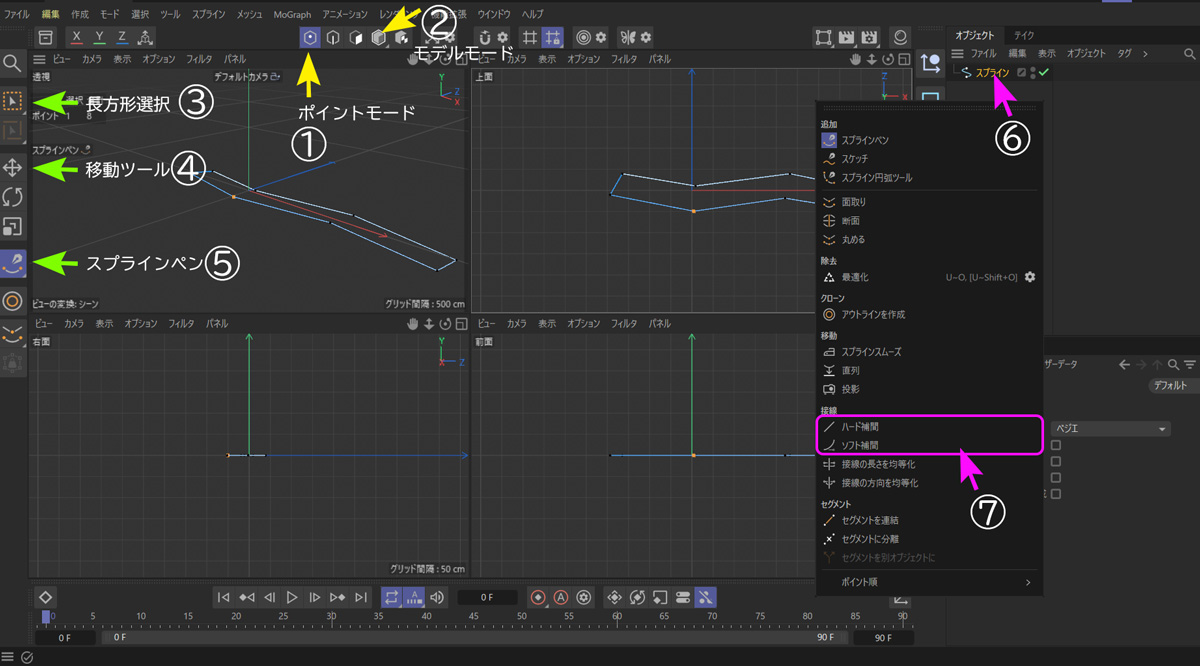Open the ベジエ spline type dropdown
Viewport: 1200px width, 666px height.
(x=1112, y=429)
